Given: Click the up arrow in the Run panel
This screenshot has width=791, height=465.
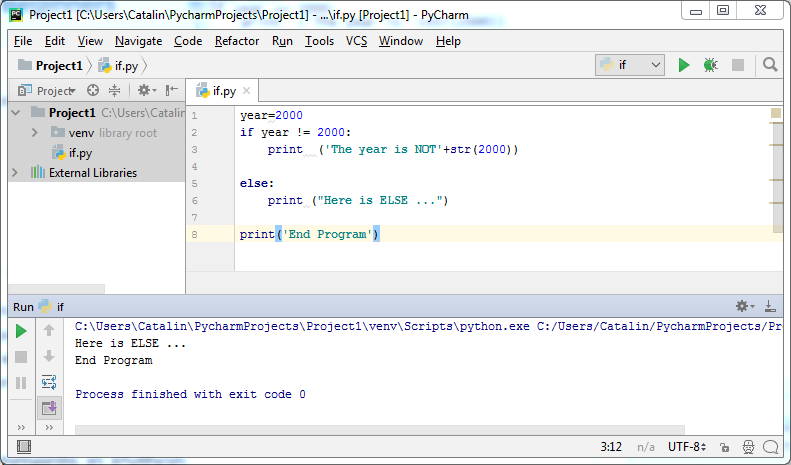Looking at the screenshot, I should point(49,330).
